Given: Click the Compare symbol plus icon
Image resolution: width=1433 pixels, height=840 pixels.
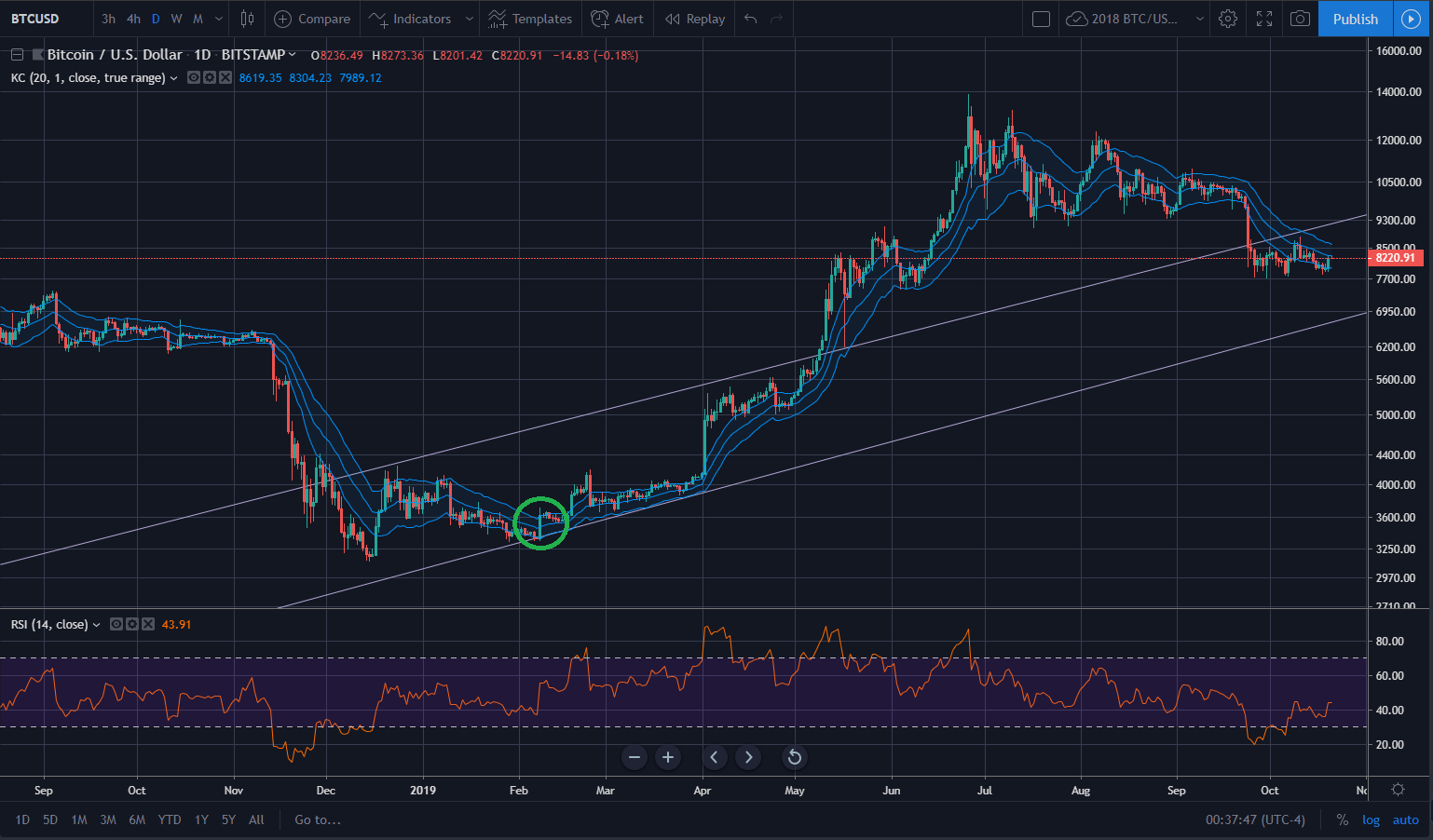Looking at the screenshot, I should [x=282, y=19].
